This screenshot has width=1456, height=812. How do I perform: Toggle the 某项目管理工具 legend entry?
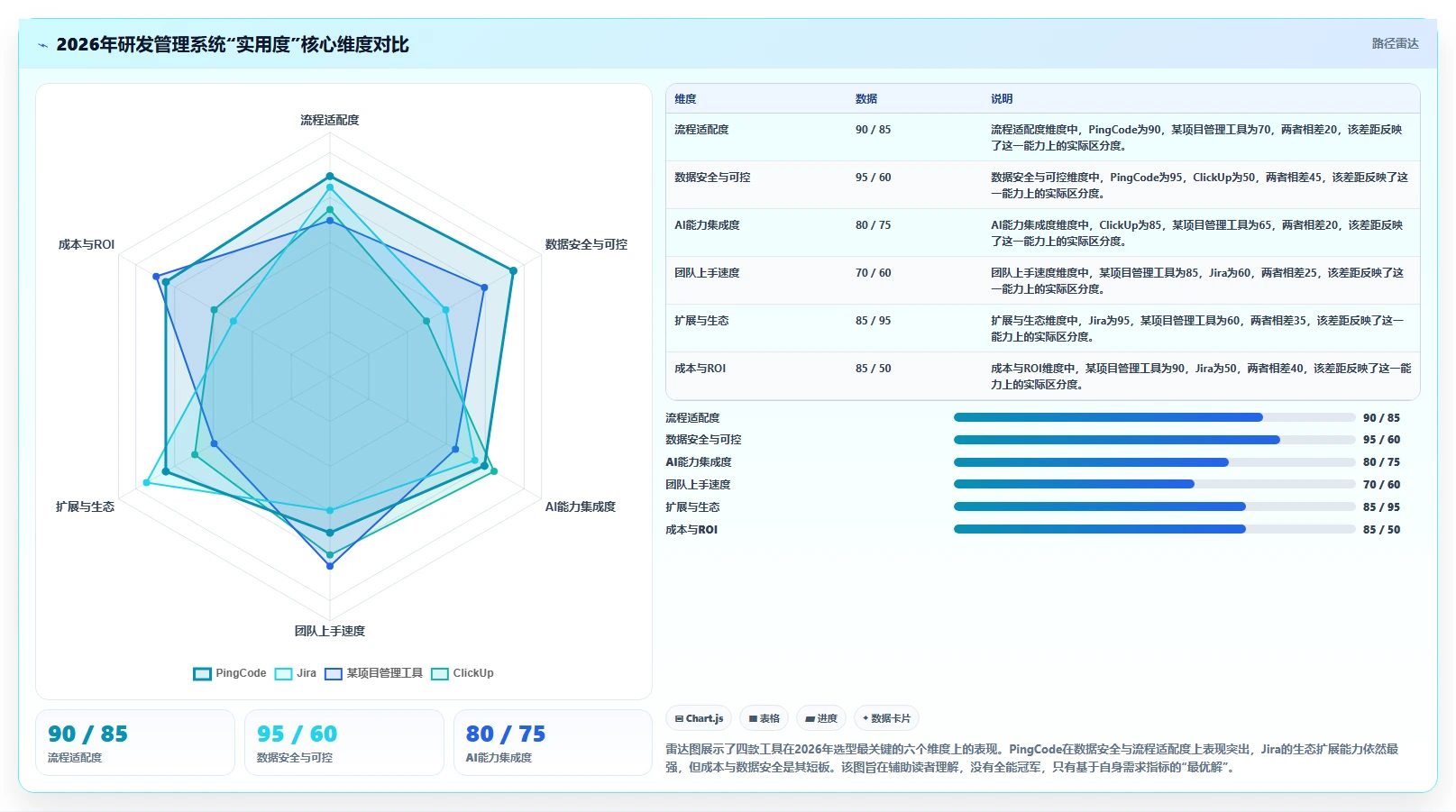tap(373, 673)
